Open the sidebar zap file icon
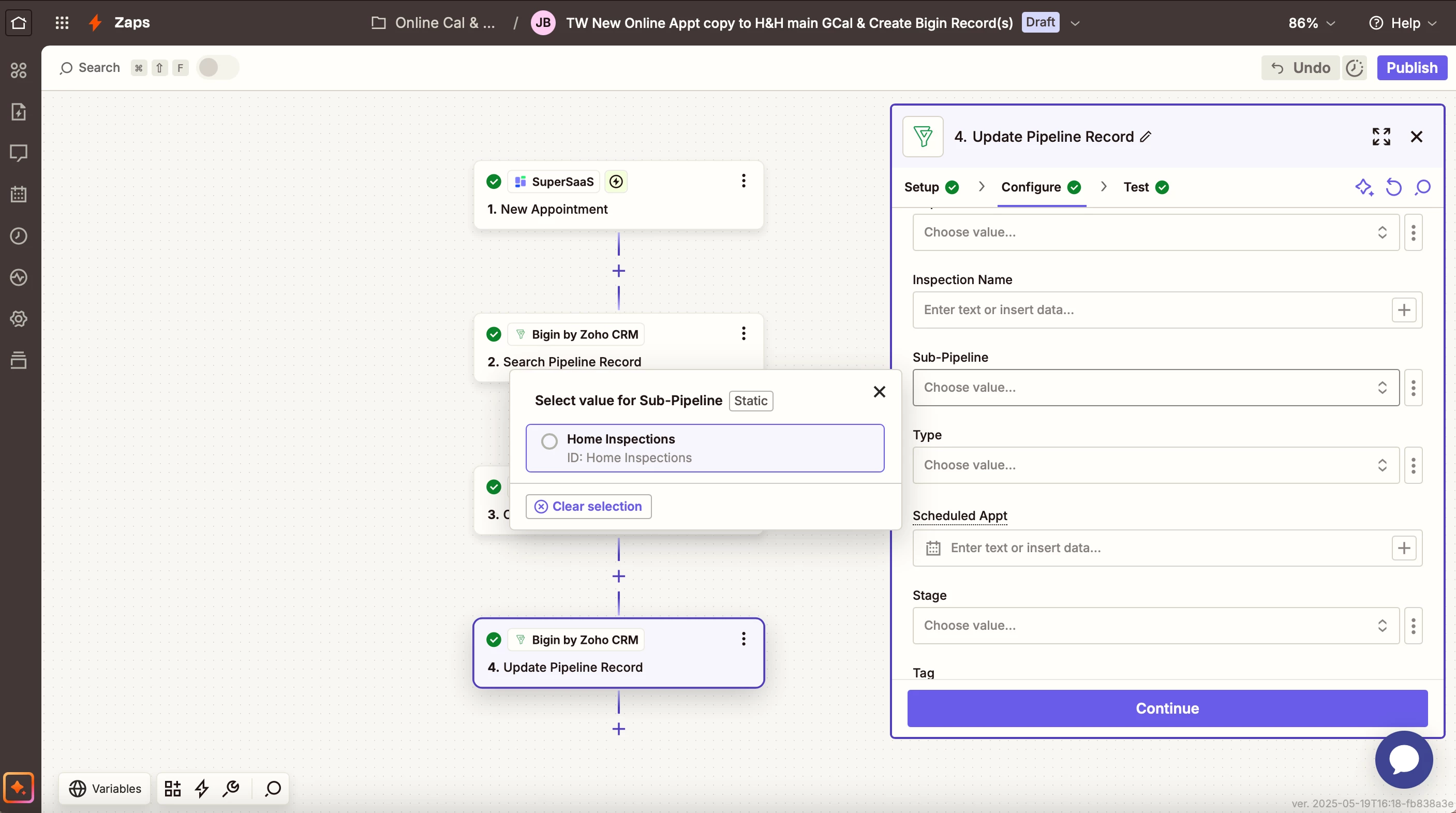 pyautogui.click(x=19, y=111)
